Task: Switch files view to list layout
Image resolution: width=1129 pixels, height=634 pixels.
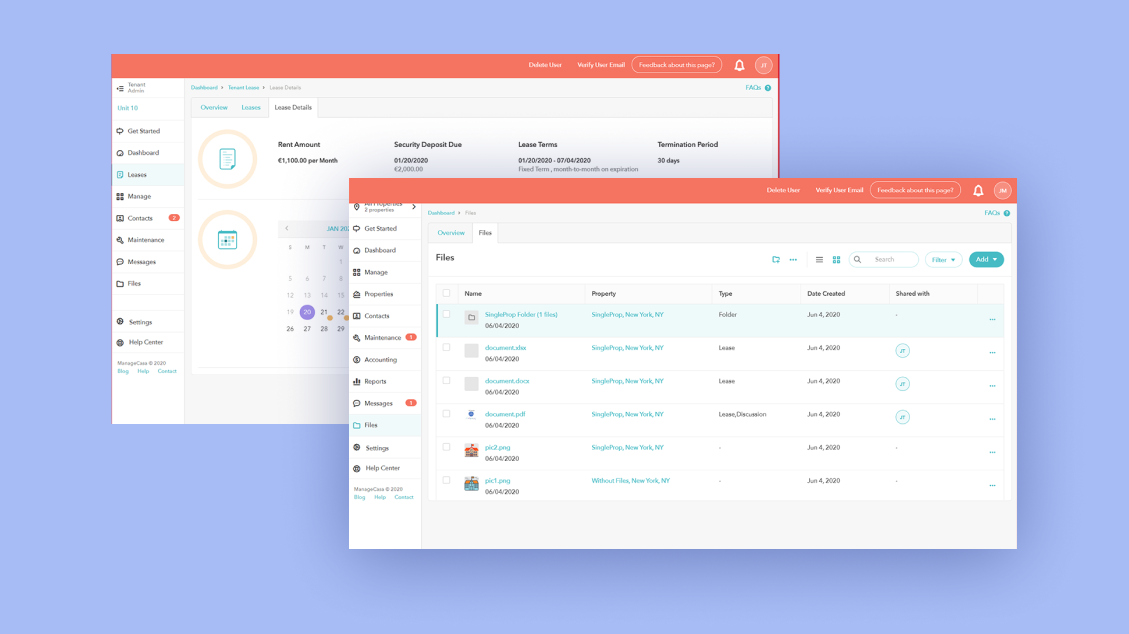Action: pos(821,260)
